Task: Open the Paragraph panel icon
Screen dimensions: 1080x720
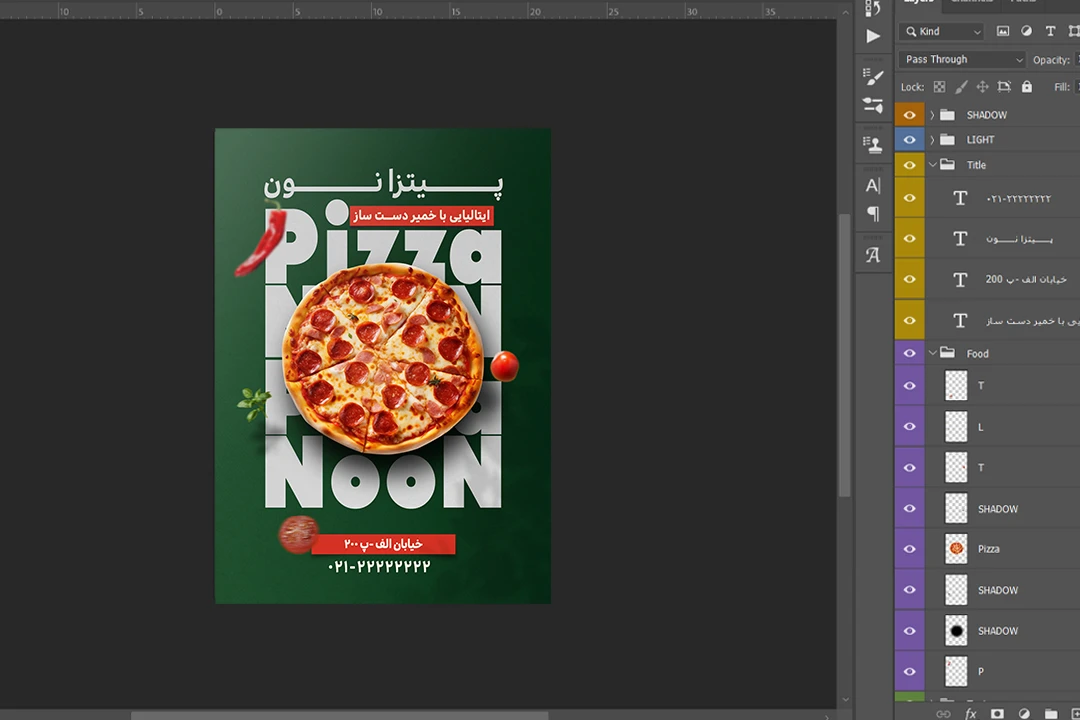Action: coord(873,214)
